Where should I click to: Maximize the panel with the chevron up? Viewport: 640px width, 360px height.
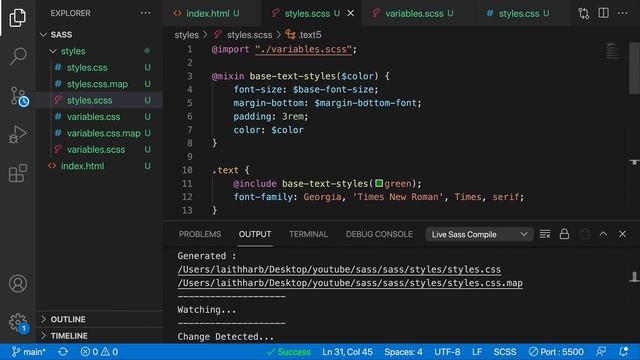603,234
